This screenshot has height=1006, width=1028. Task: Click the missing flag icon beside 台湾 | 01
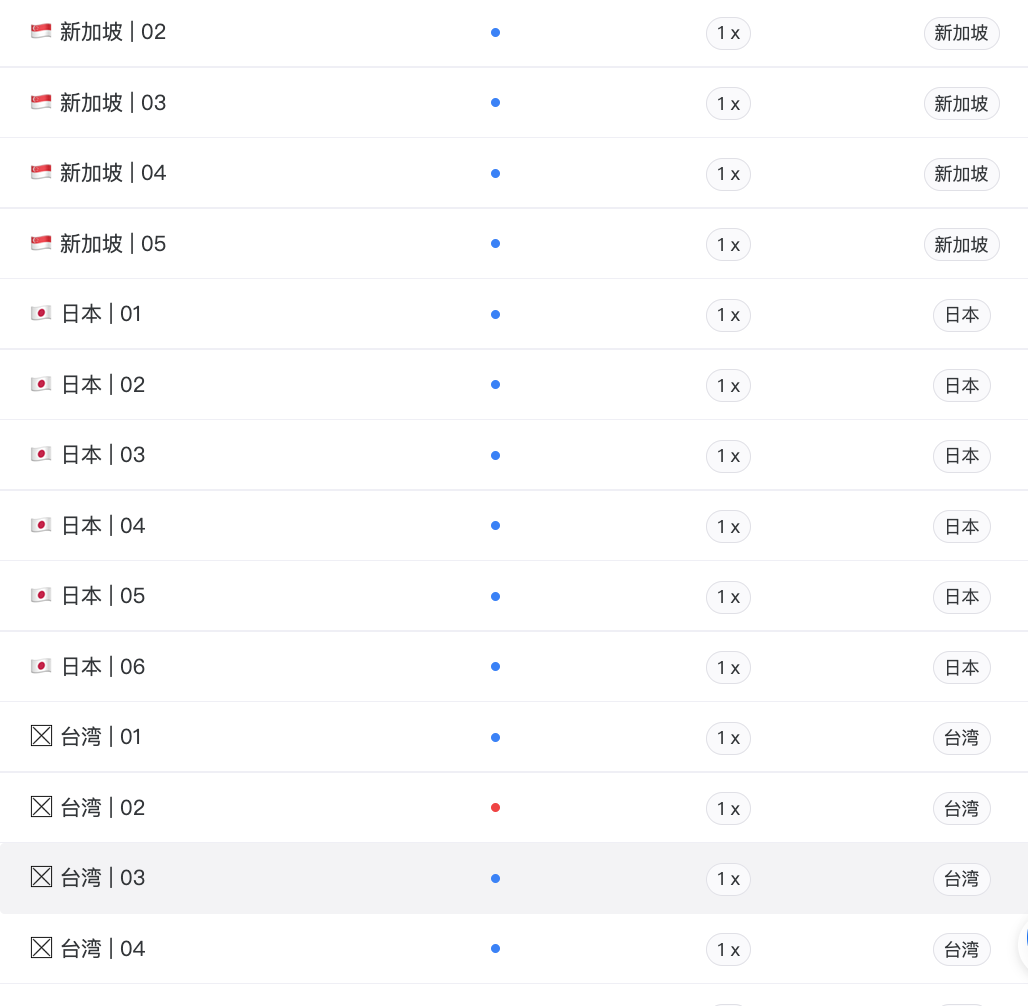pyautogui.click(x=41, y=736)
